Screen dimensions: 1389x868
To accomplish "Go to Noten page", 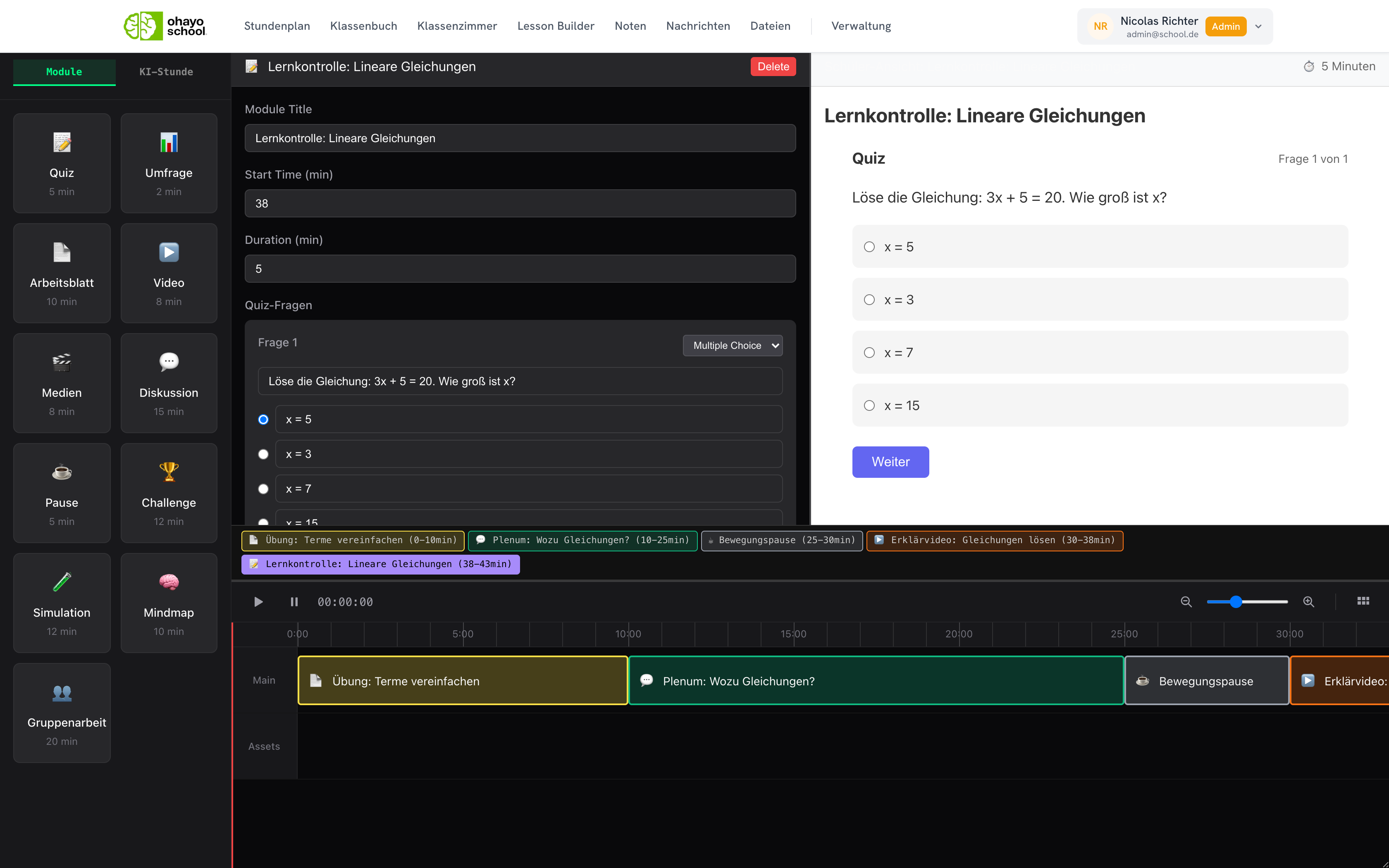I will pos(630,26).
